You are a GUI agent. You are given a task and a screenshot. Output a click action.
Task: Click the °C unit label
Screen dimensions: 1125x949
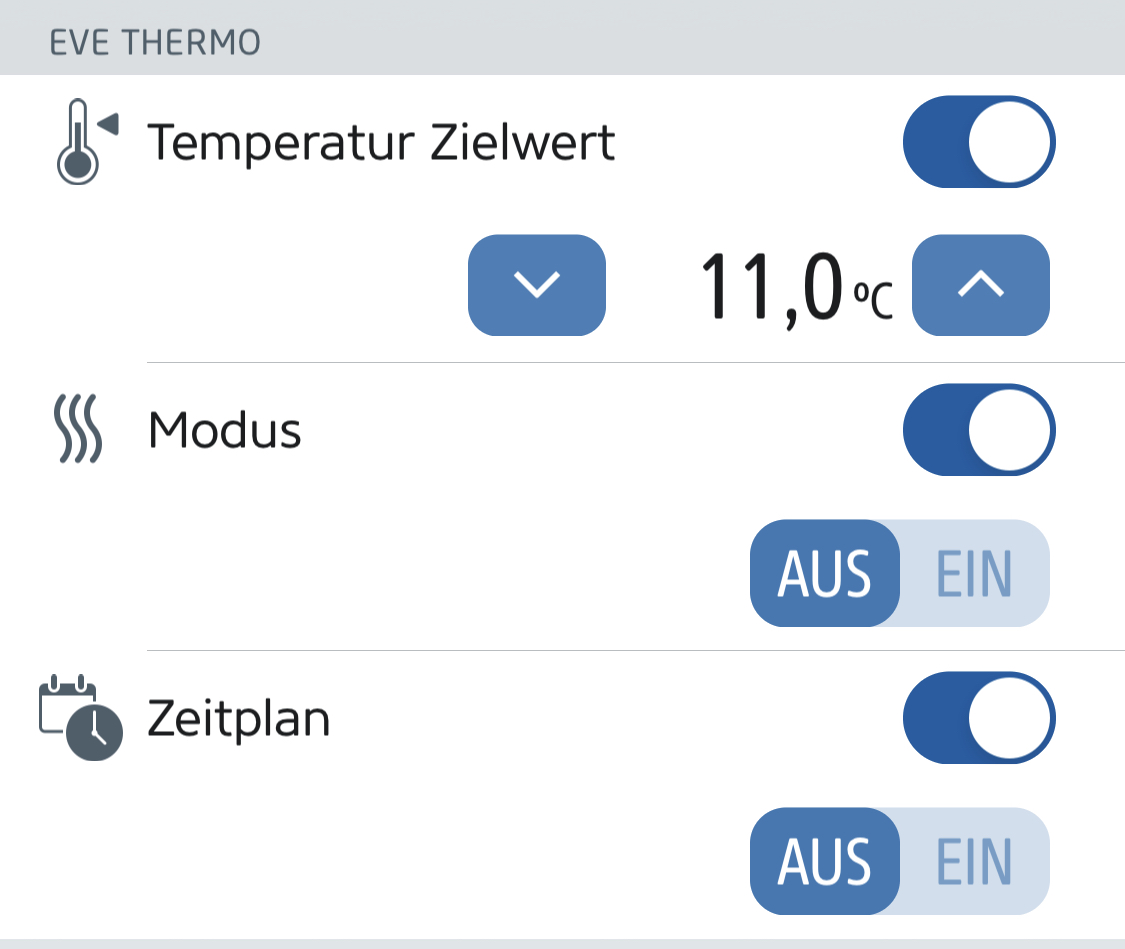click(x=872, y=299)
